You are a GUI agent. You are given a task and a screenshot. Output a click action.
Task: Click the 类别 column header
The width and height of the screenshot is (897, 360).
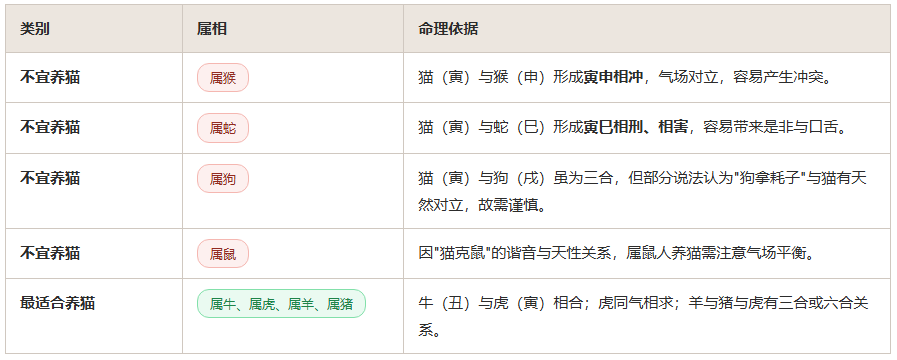(35, 29)
